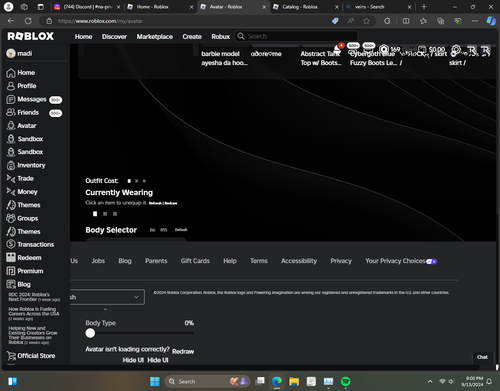The image size is (500, 391).
Task: Click Redraw next to Avatar isn't loading correctly
Action: pyautogui.click(x=183, y=351)
